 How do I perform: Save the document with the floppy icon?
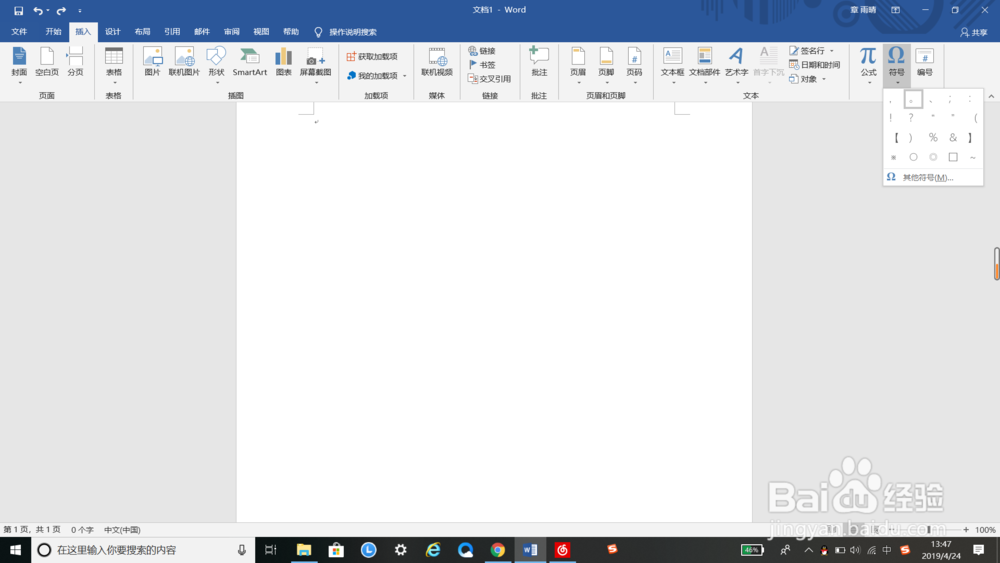(18, 10)
